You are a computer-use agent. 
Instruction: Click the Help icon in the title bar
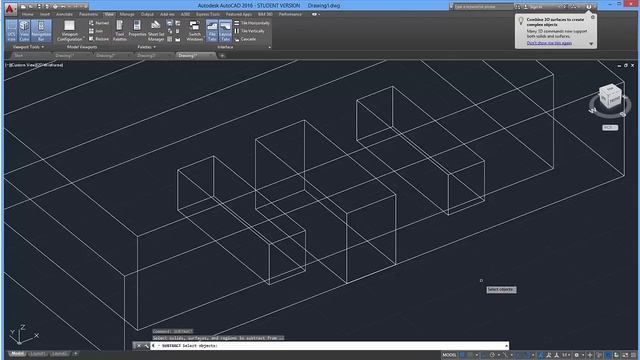point(589,7)
